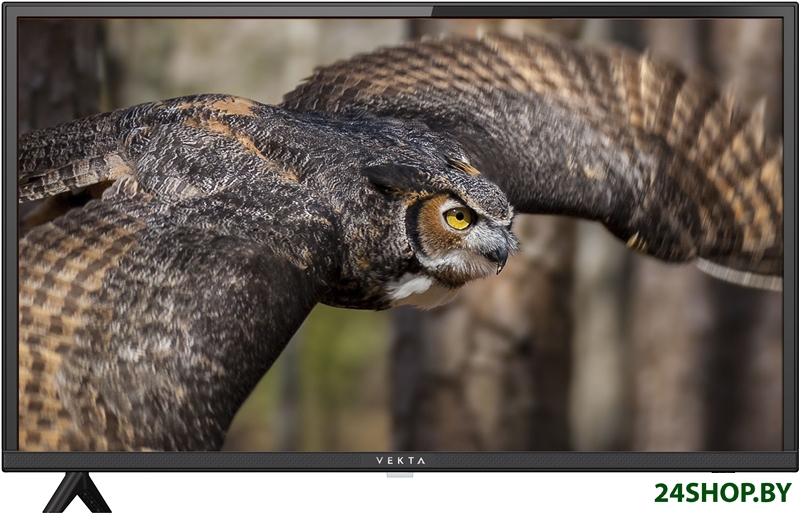Click the "24" digits in the watermark
Image resolution: width=800 pixels, height=513 pixels.
[669, 492]
